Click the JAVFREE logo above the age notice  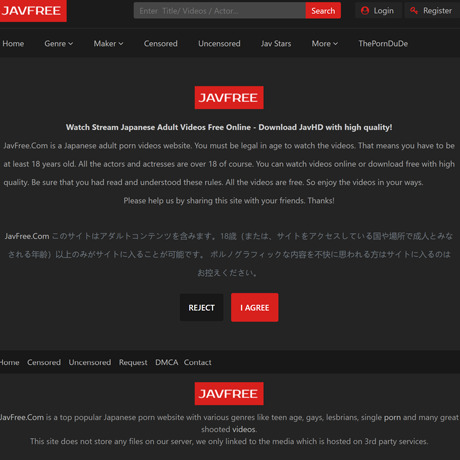pyautogui.click(x=229, y=98)
